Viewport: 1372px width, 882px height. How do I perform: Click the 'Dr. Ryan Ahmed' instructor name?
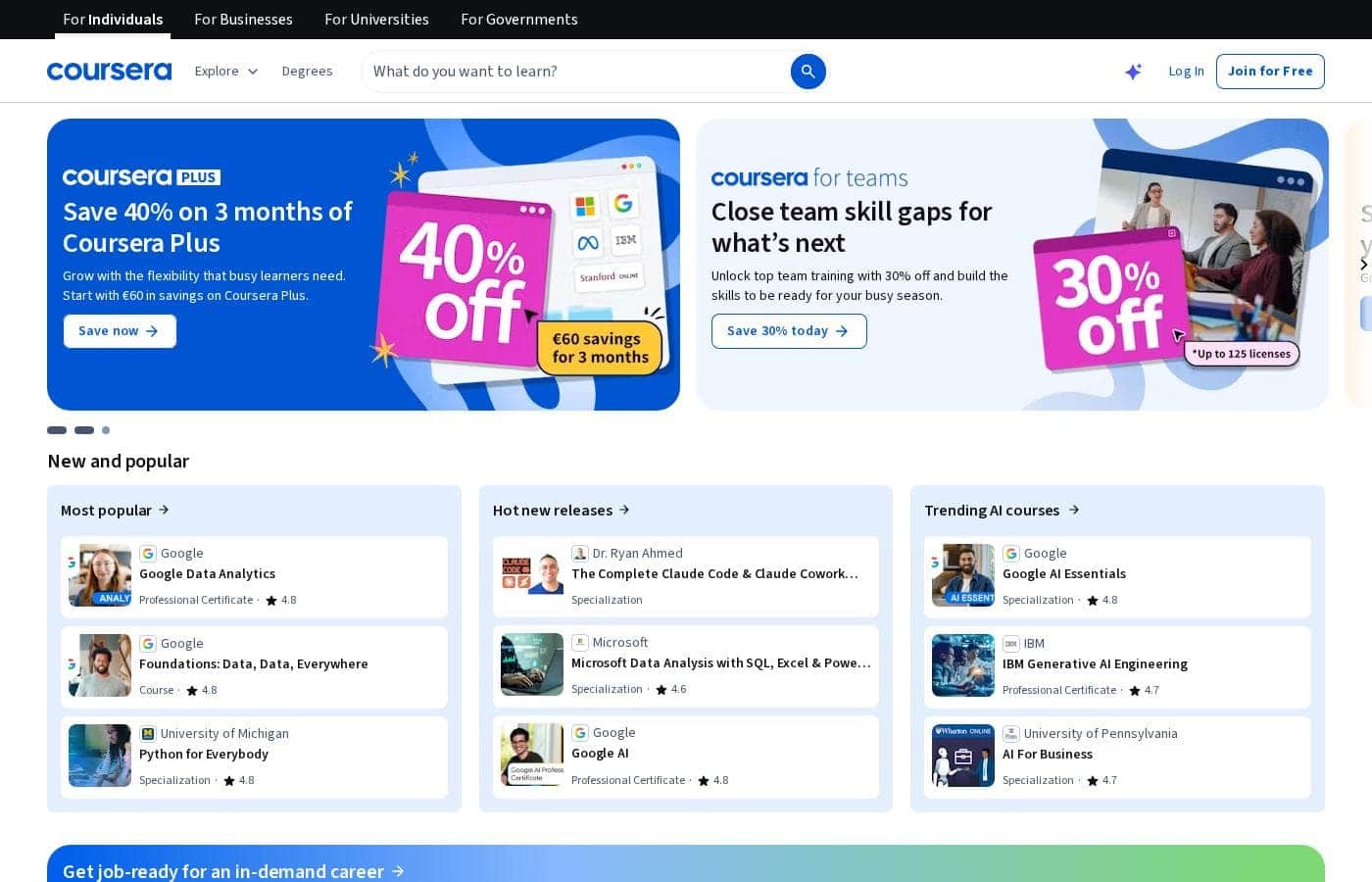(x=637, y=554)
